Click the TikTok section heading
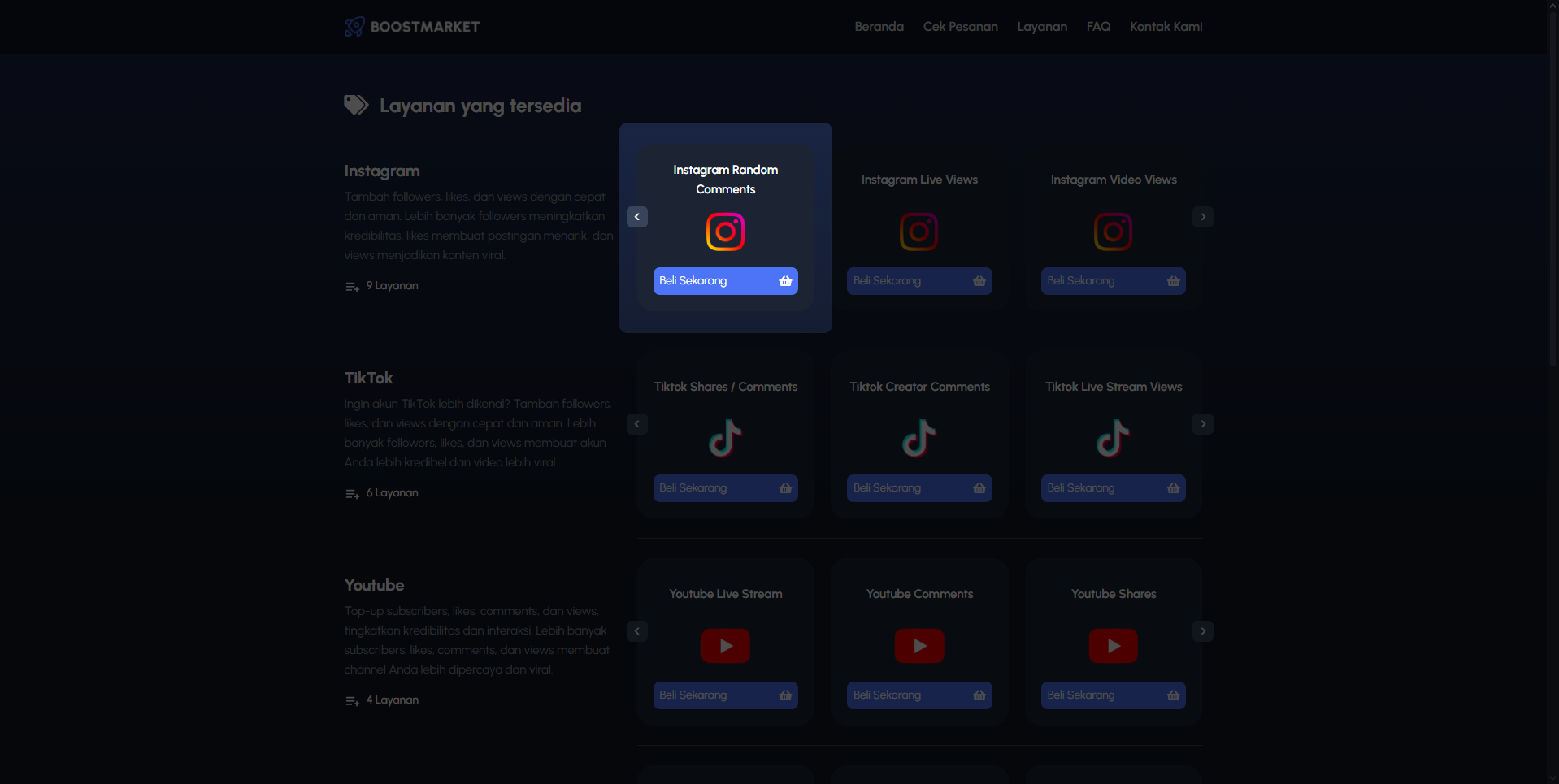1559x784 pixels. [x=368, y=378]
